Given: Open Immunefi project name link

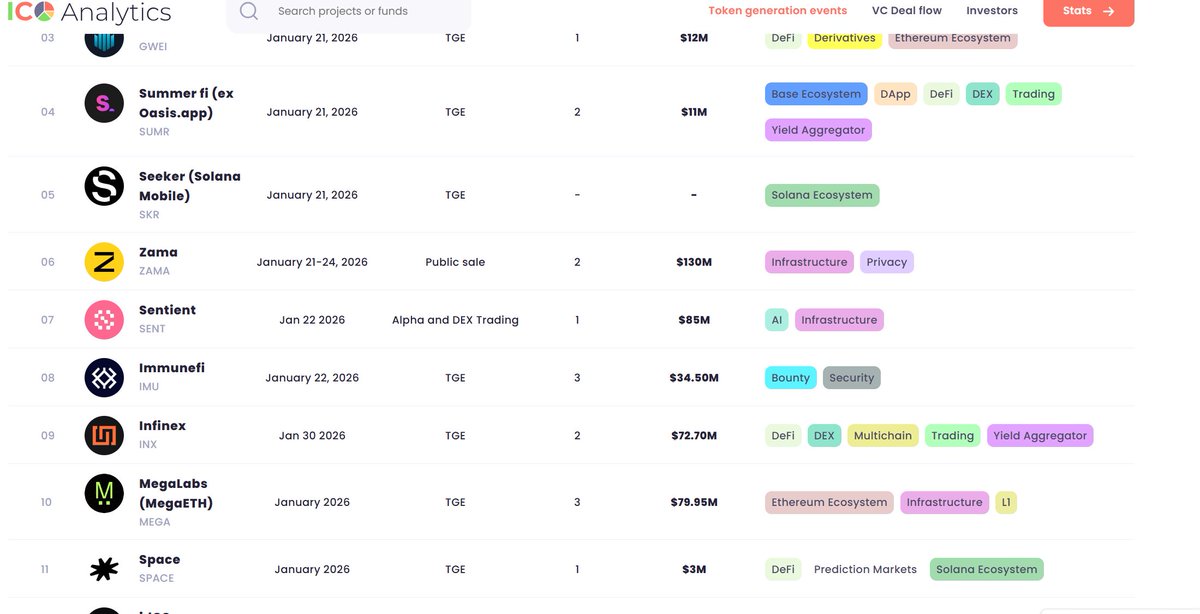Looking at the screenshot, I should coord(172,368).
